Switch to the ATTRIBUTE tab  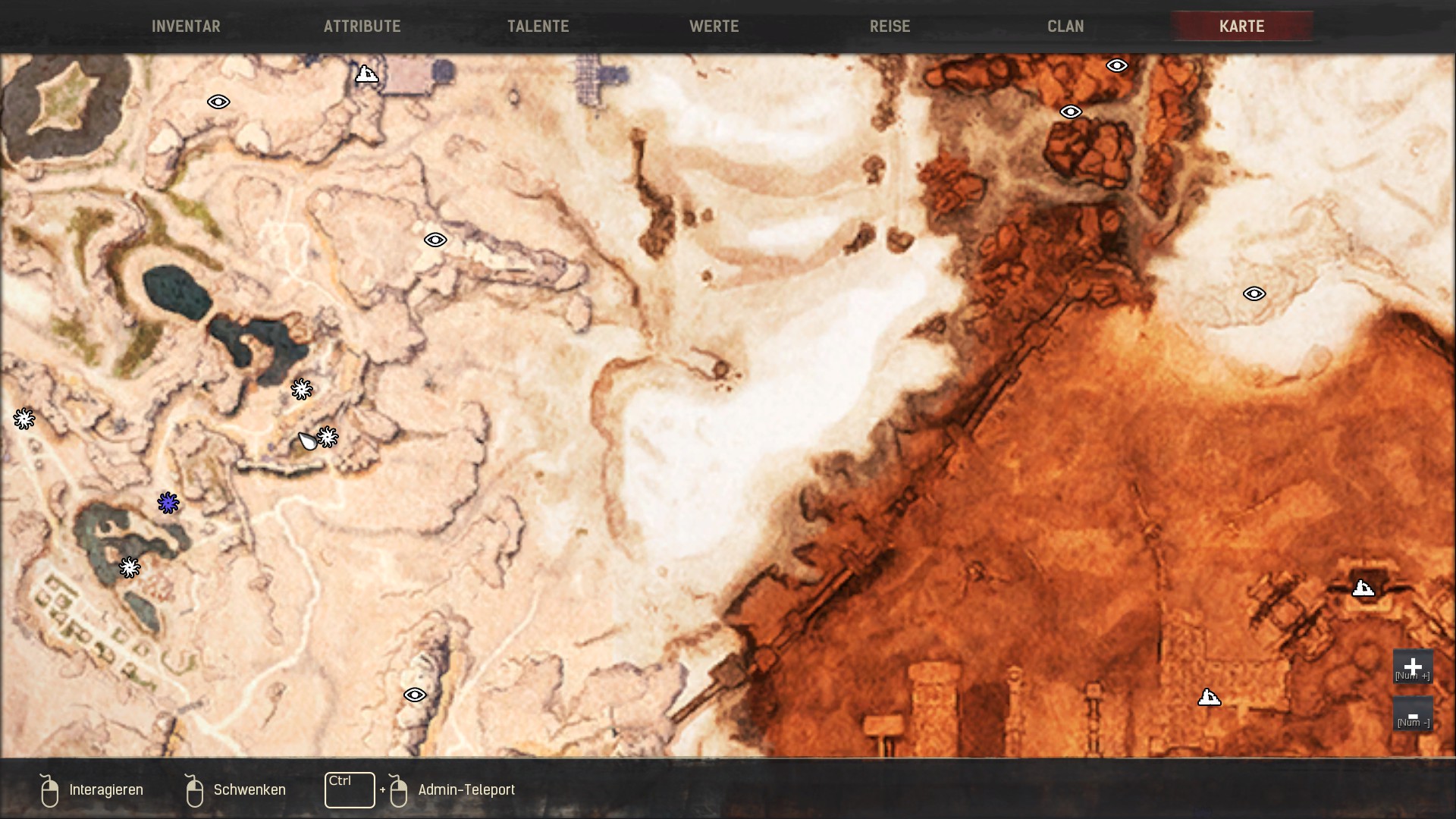point(362,26)
